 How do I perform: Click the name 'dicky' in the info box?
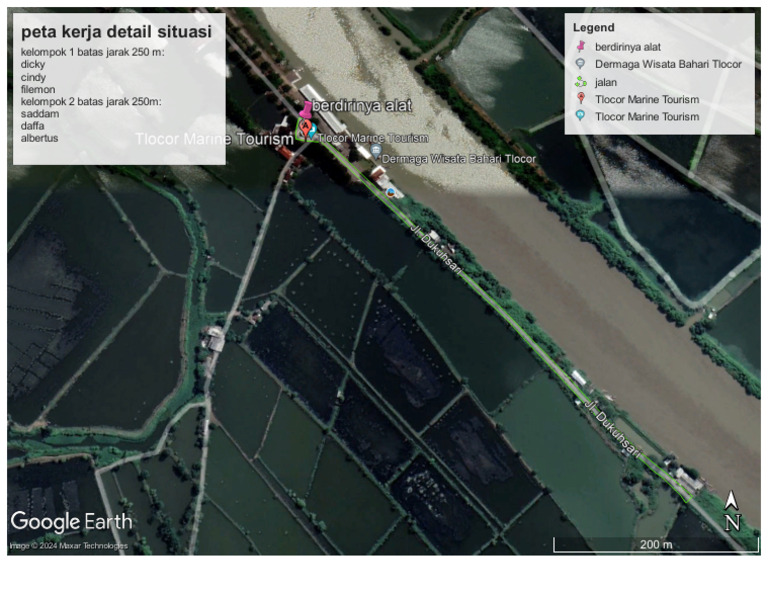coord(33,65)
